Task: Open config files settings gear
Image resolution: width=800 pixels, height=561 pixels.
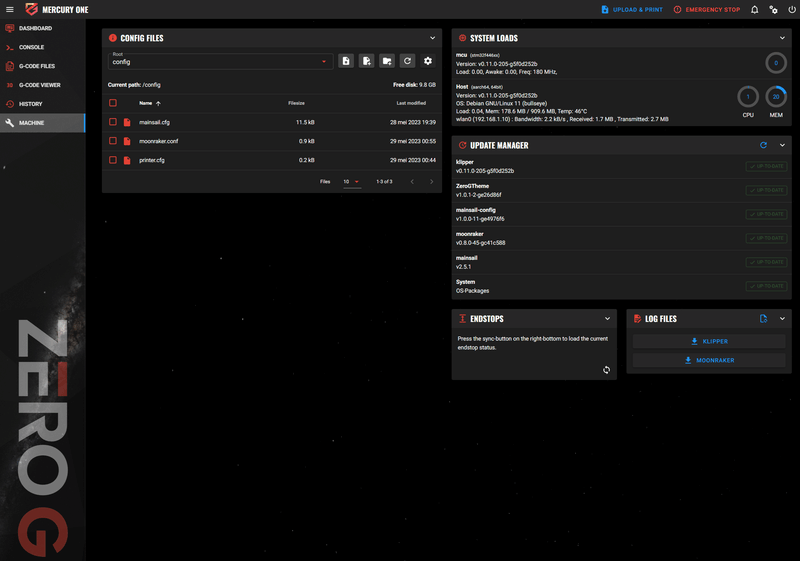Action: click(428, 61)
